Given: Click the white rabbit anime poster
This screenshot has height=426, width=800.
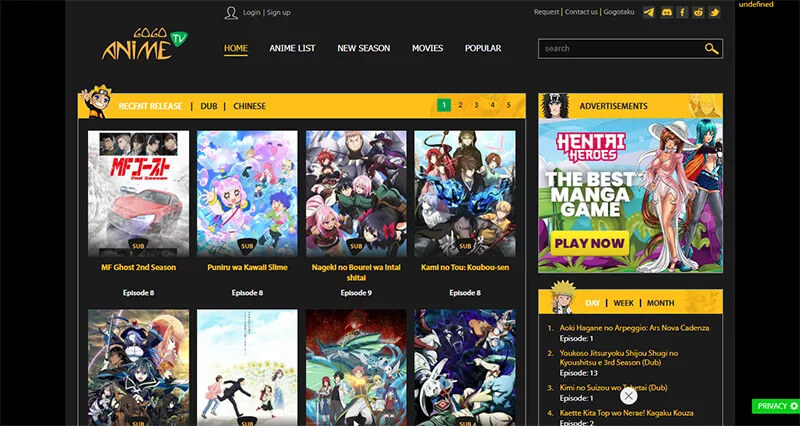Looking at the screenshot, I should point(465,367).
